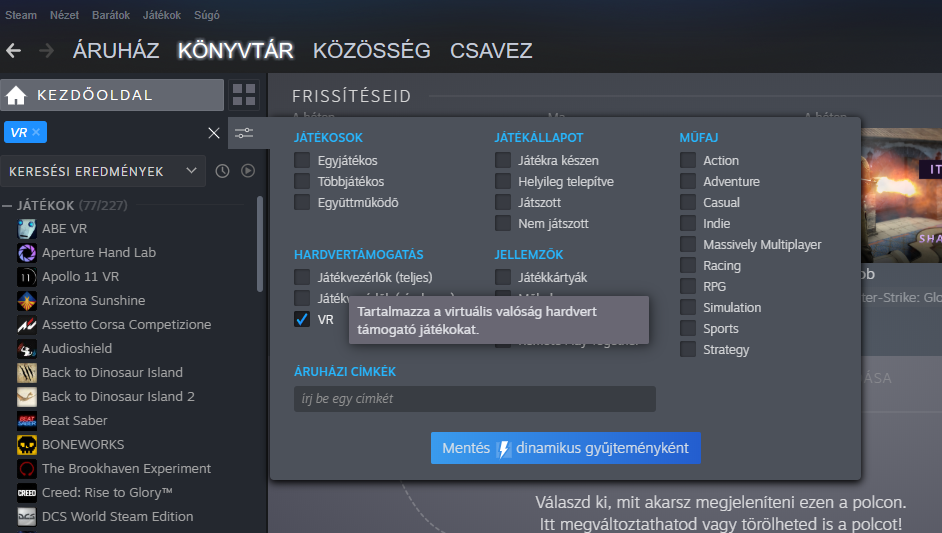Screen dimensions: 942x533
Task: Check Játékvezérlők (teljes) support
Action: click(x=302, y=277)
